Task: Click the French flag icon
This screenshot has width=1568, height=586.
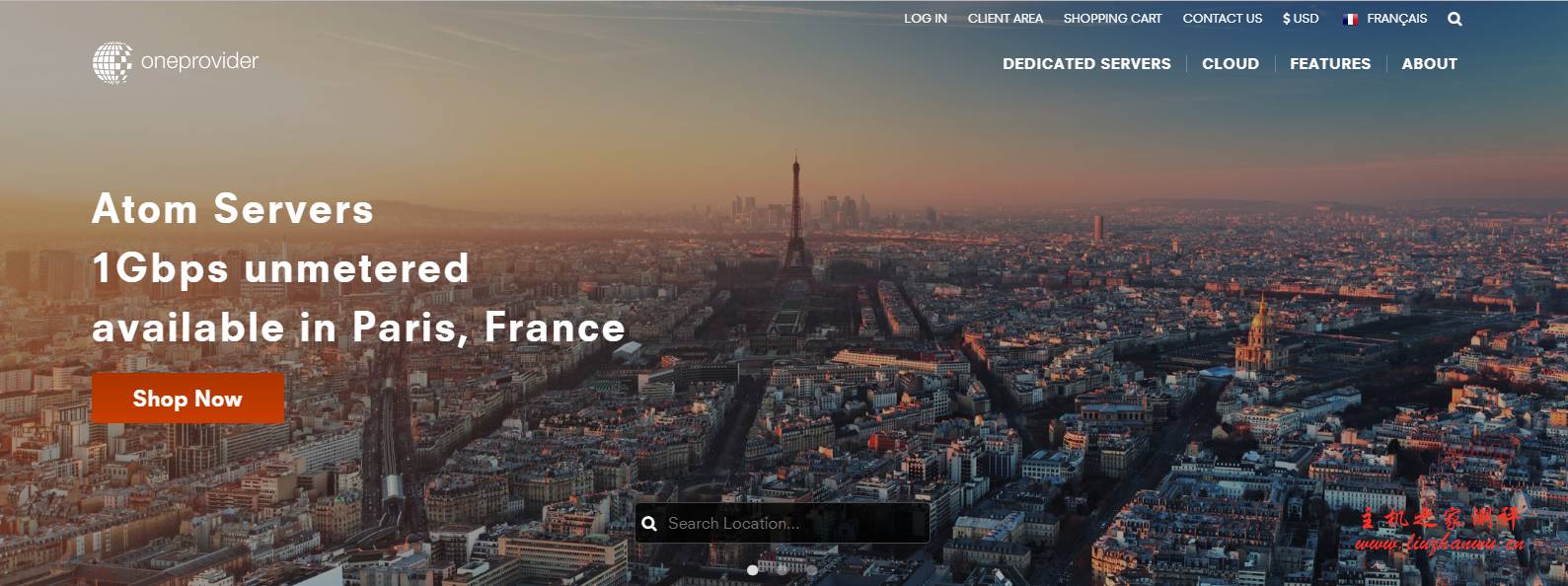Action: click(x=1350, y=19)
